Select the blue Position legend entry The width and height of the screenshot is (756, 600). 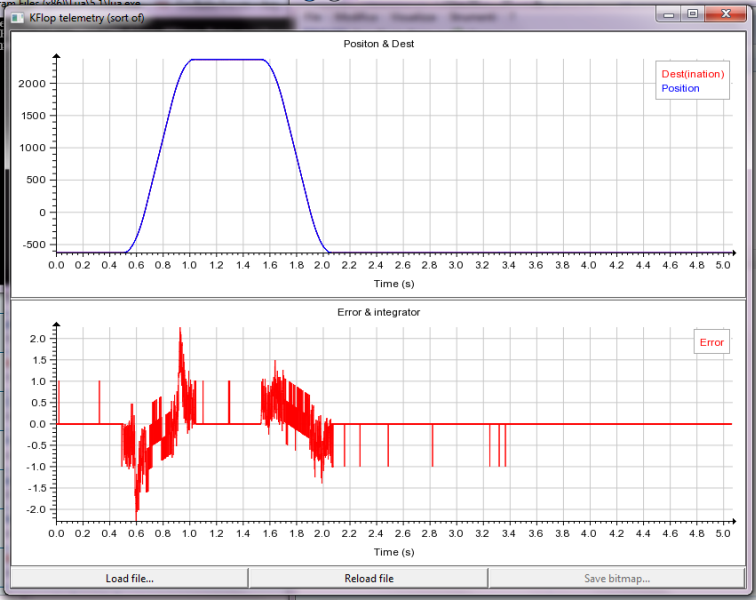pos(680,88)
